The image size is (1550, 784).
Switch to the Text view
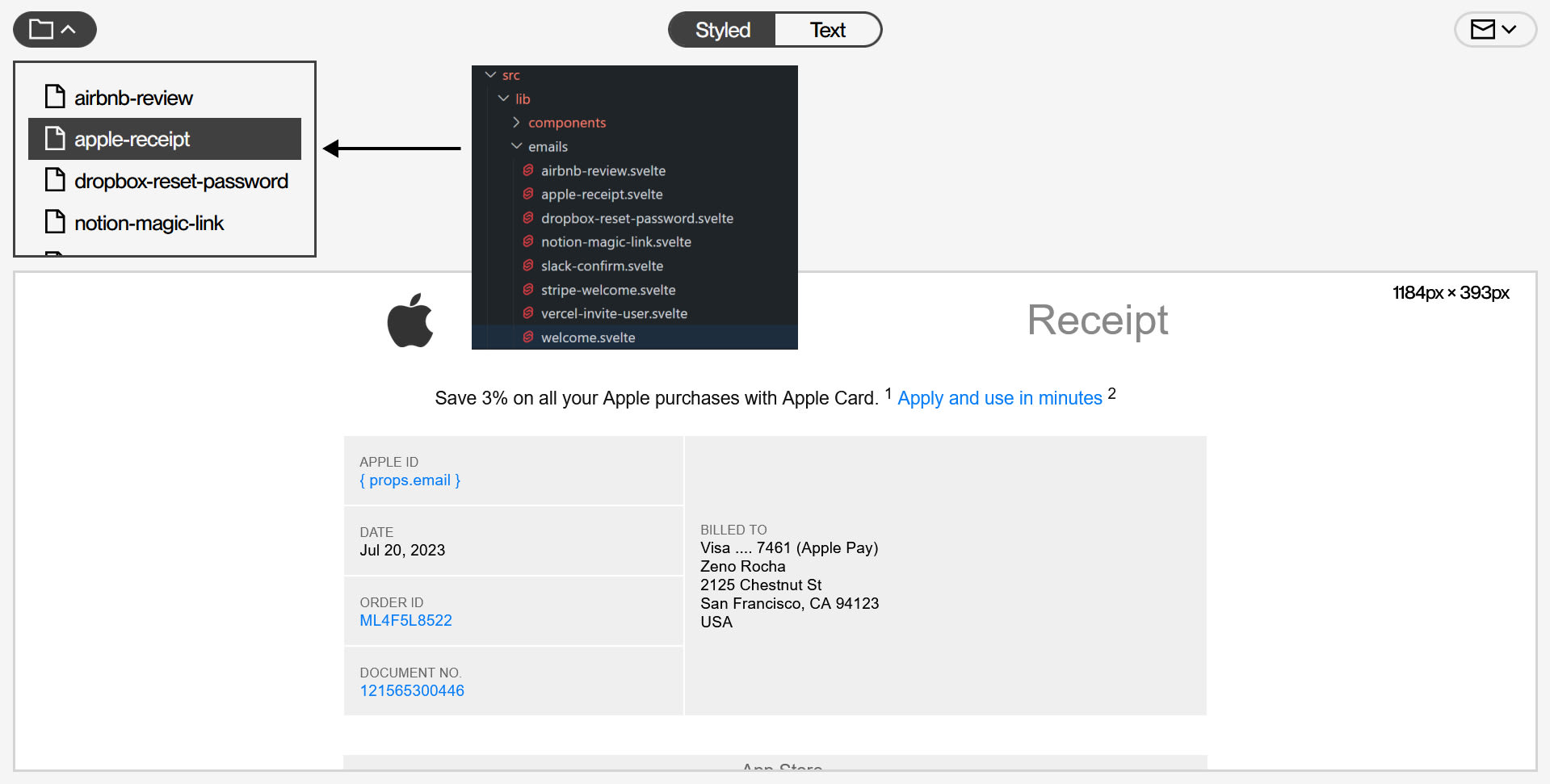828,29
